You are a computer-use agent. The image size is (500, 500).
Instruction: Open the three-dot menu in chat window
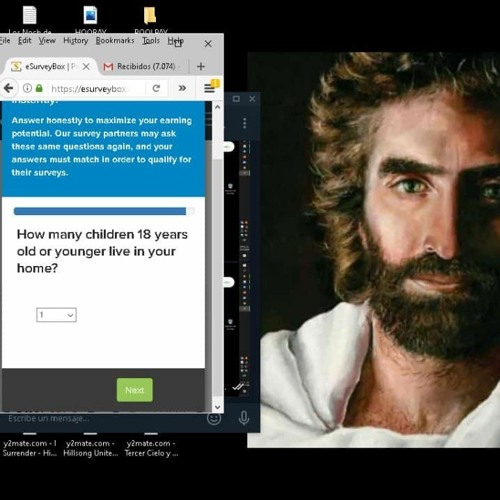245,123
